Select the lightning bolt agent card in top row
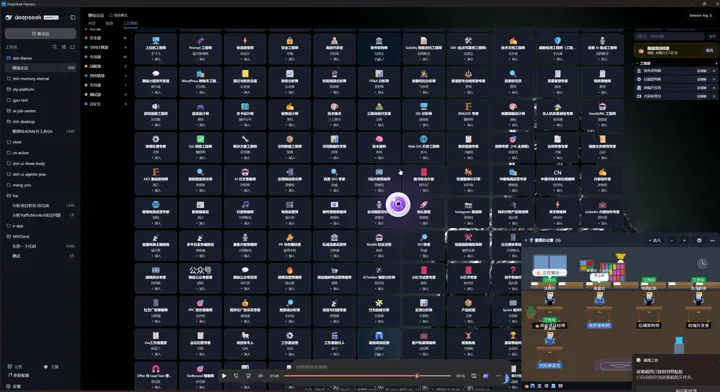 (x=245, y=48)
